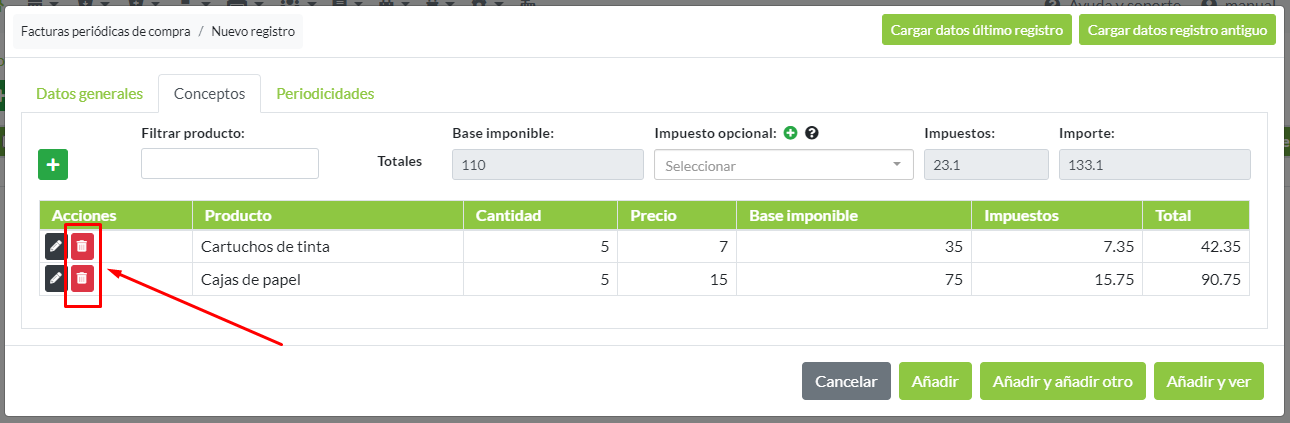Open help for Impuesto opcional
This screenshot has height=423, width=1290.
click(812, 133)
